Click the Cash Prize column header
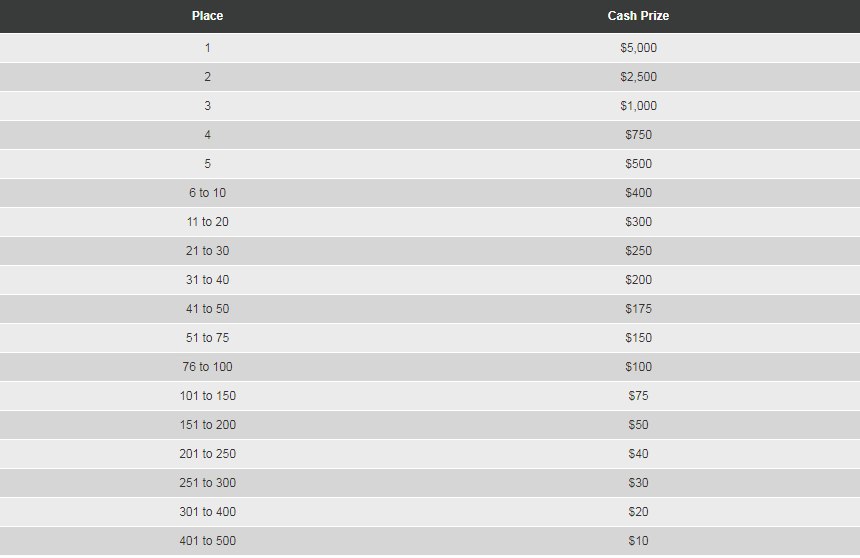This screenshot has width=860, height=558. (x=638, y=16)
